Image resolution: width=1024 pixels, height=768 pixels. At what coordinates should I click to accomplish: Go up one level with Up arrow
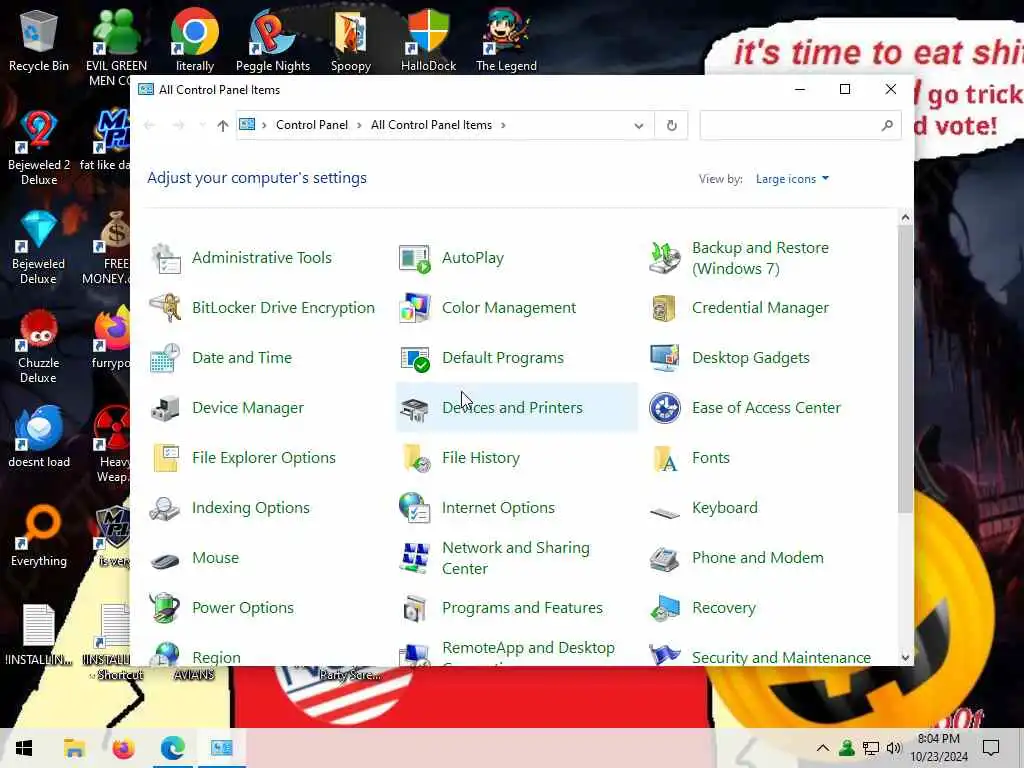point(223,125)
